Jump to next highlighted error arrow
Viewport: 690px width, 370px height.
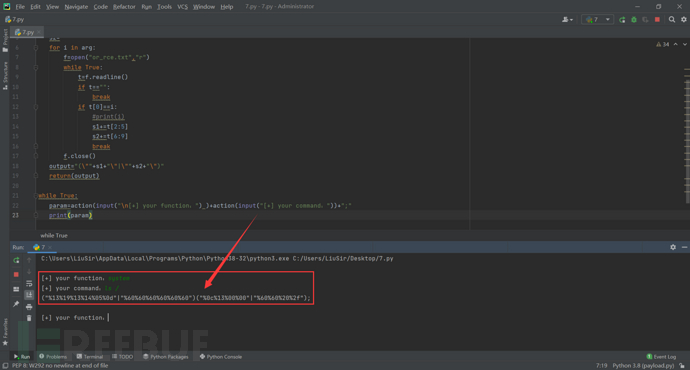click(x=685, y=44)
